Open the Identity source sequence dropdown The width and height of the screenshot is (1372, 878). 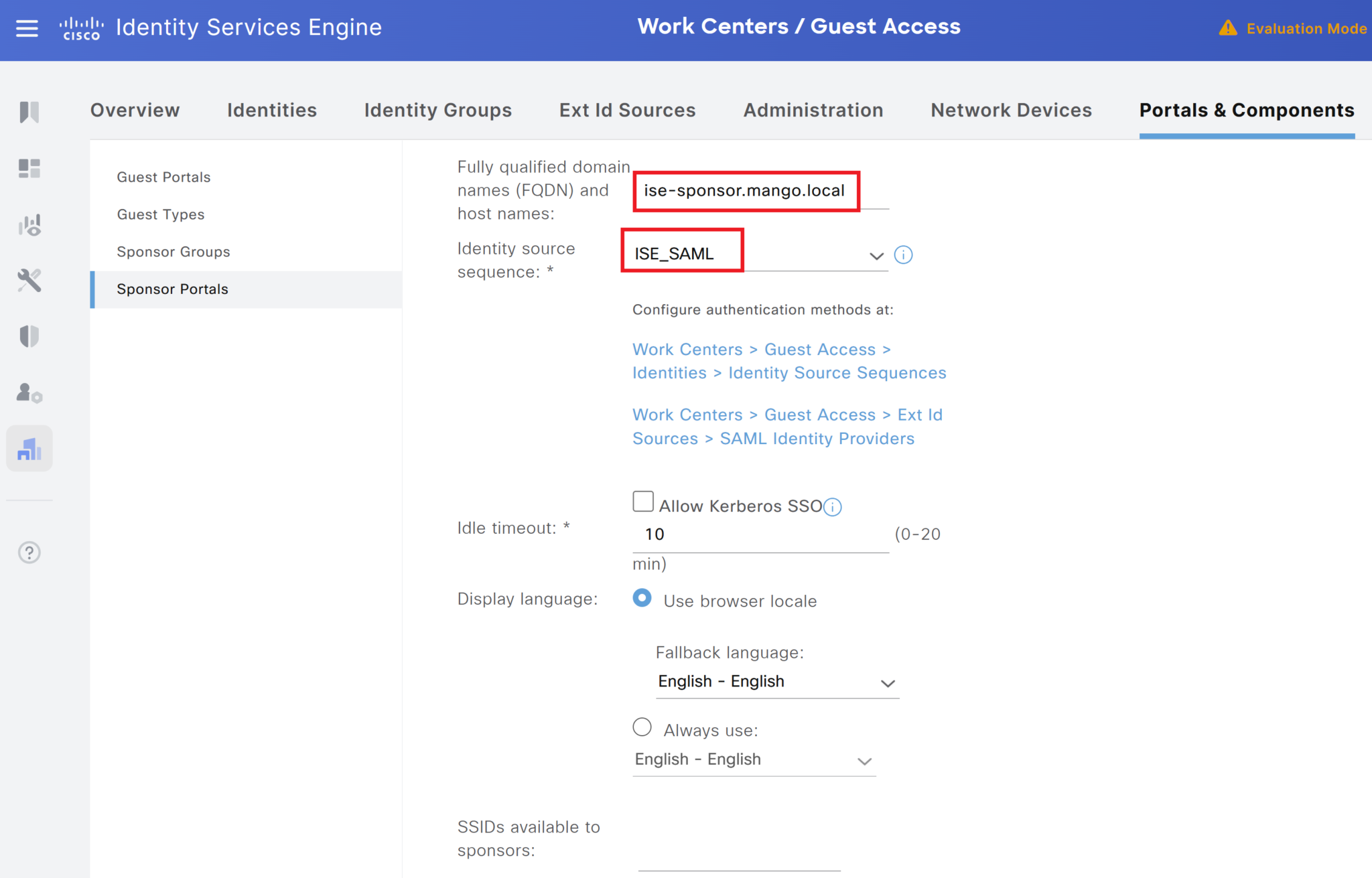click(x=876, y=255)
